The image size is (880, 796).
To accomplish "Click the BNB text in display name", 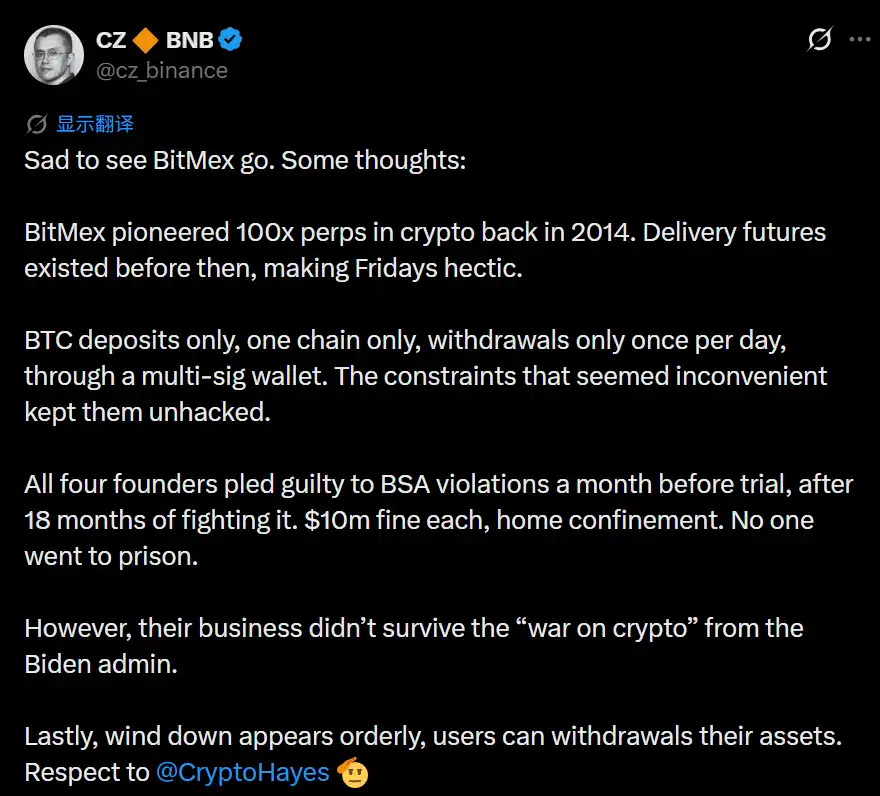I will [x=190, y=40].
